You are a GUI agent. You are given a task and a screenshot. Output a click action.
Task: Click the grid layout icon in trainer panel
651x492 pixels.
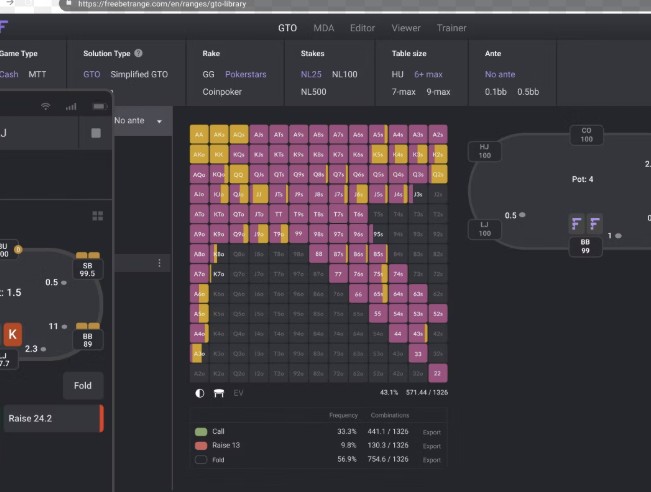pyautogui.click(x=98, y=216)
